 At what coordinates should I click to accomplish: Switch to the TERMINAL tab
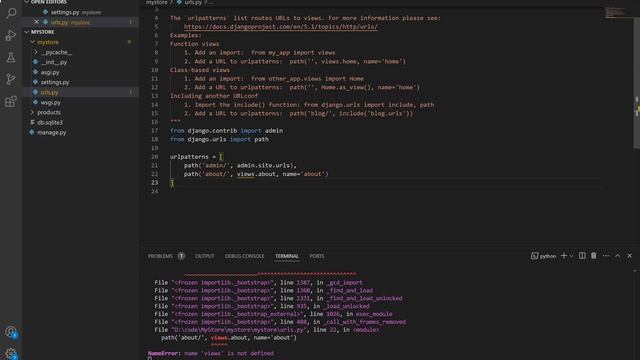287,256
